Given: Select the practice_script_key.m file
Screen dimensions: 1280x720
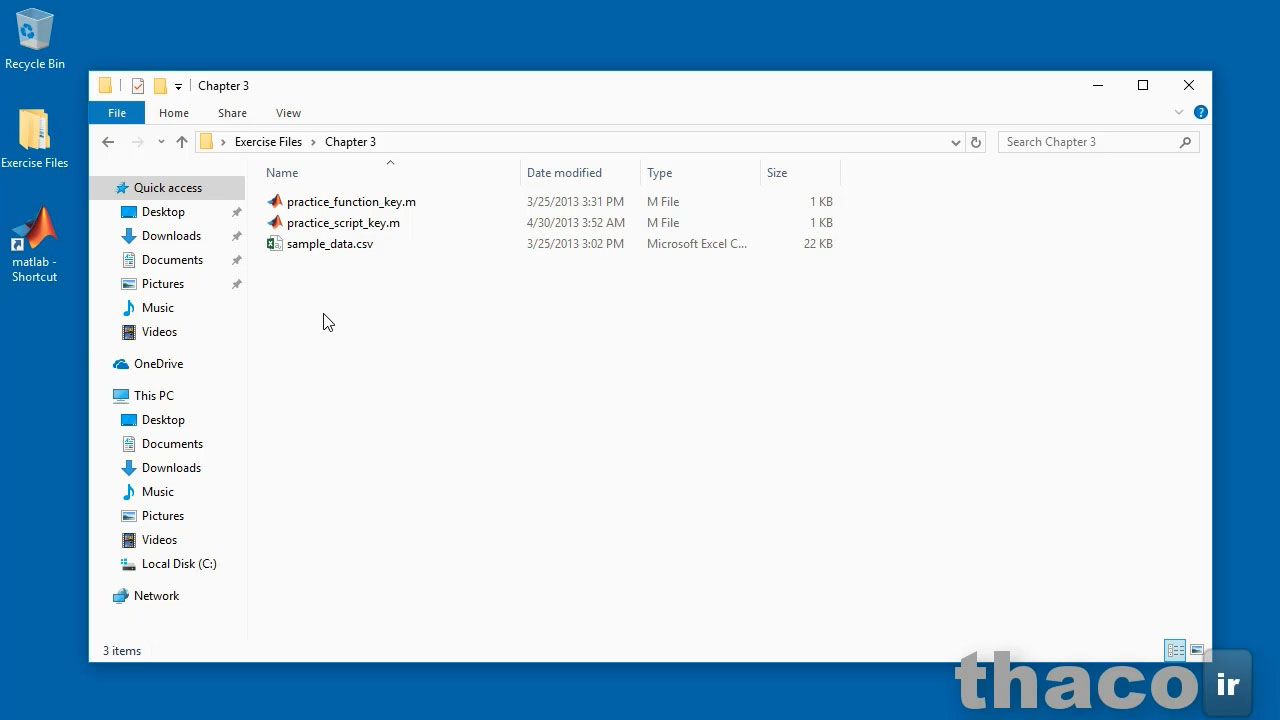Looking at the screenshot, I should pyautogui.click(x=343, y=223).
